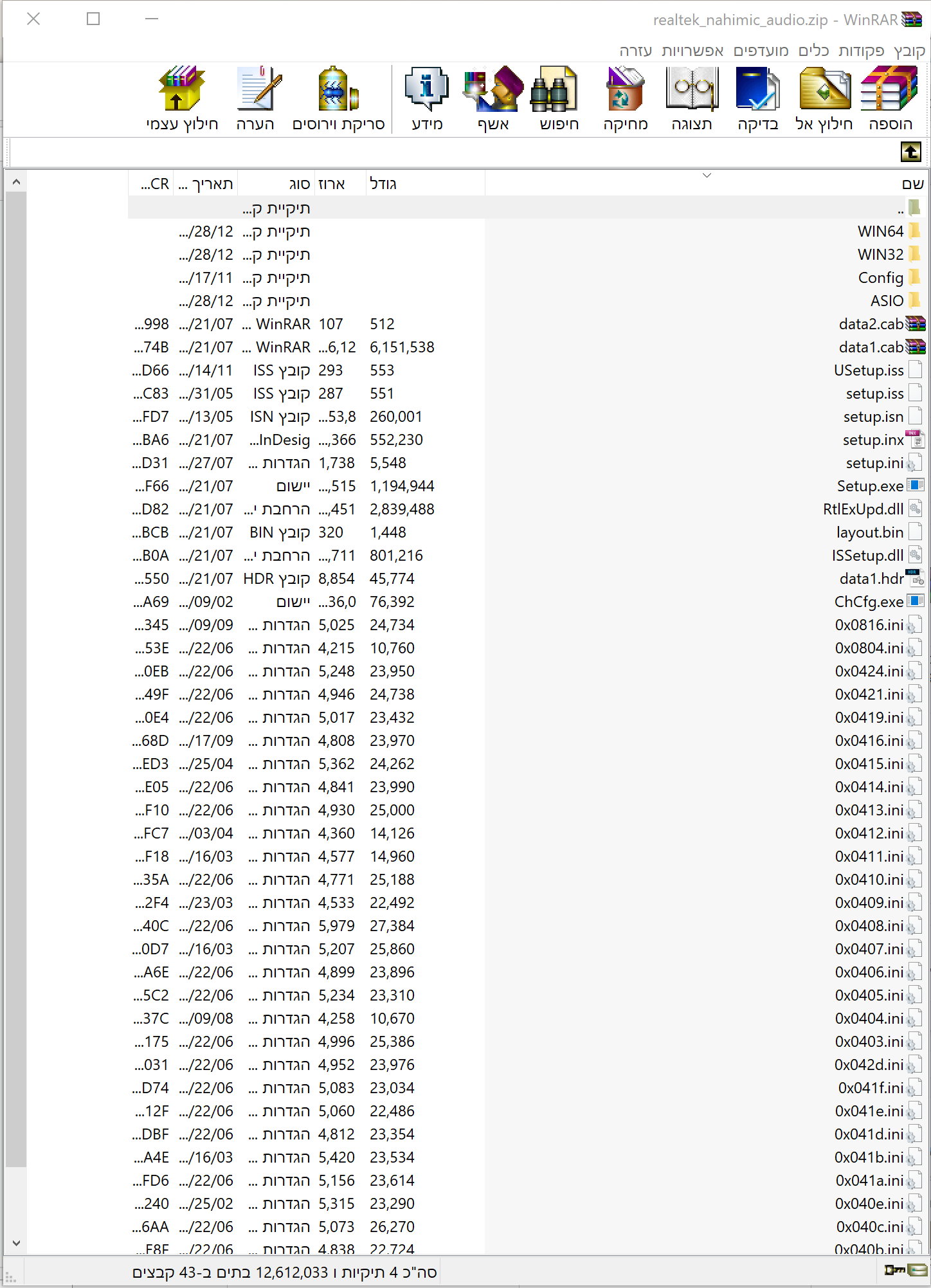Open the File (קובץ) menu
The image size is (931, 1288).
(910, 51)
